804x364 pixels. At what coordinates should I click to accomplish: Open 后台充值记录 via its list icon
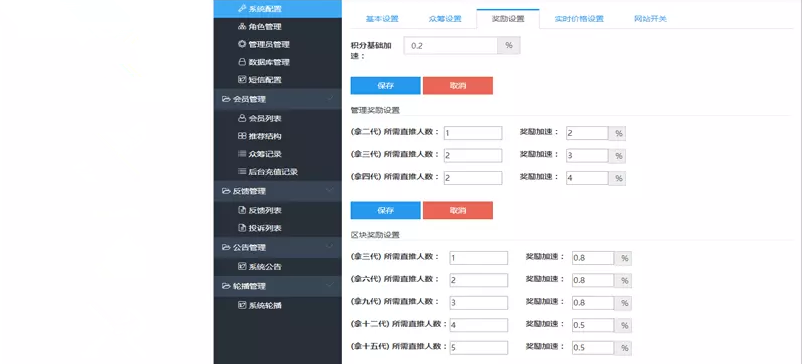pyautogui.click(x=243, y=172)
